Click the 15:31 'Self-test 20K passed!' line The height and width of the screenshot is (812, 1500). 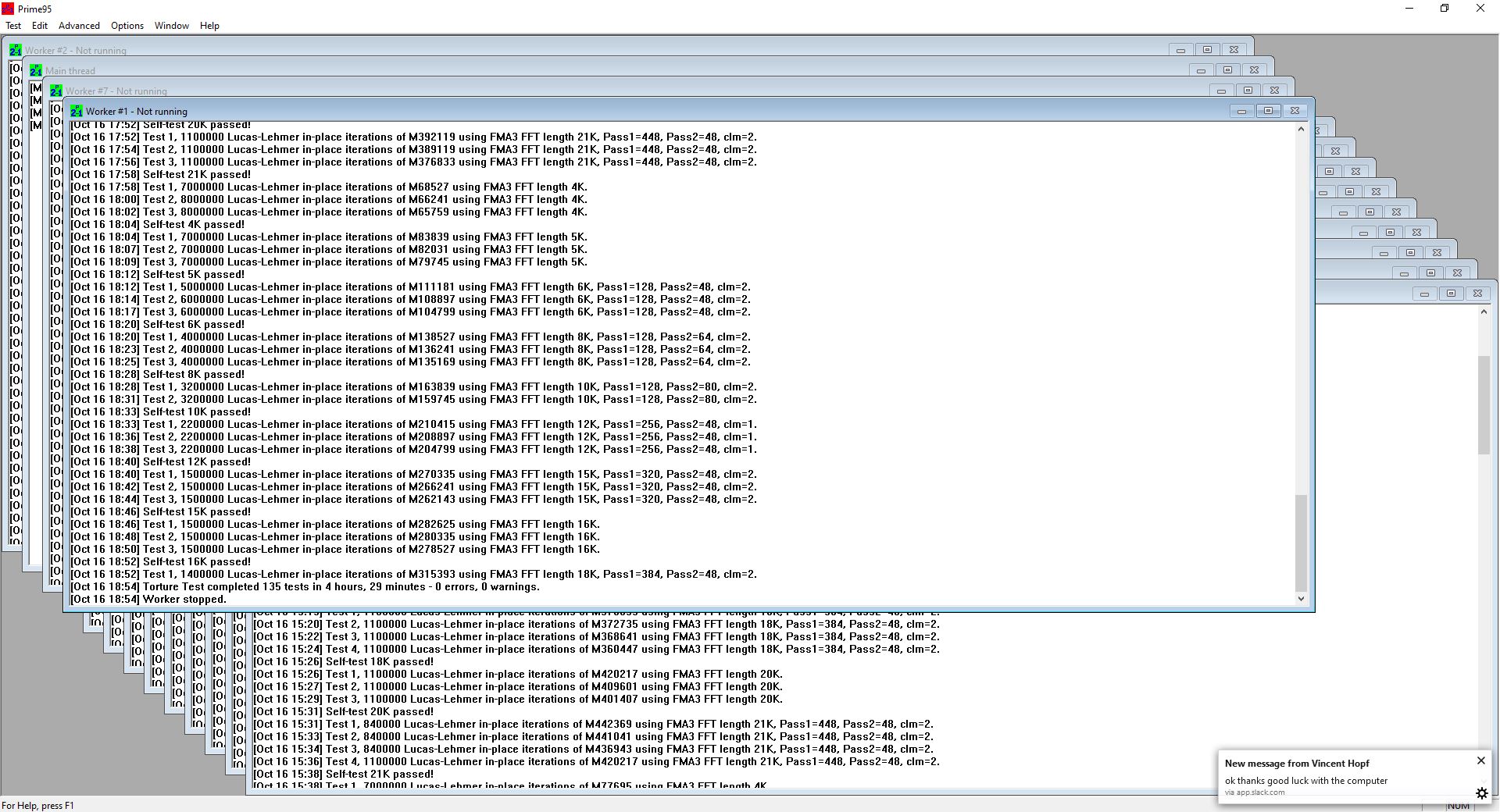[343, 711]
